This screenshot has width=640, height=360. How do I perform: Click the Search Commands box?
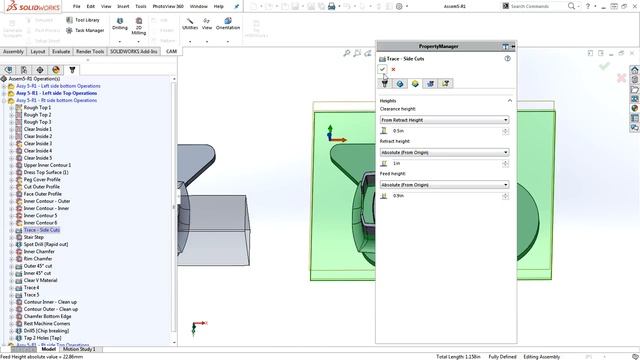pyautogui.click(x=535, y=6)
